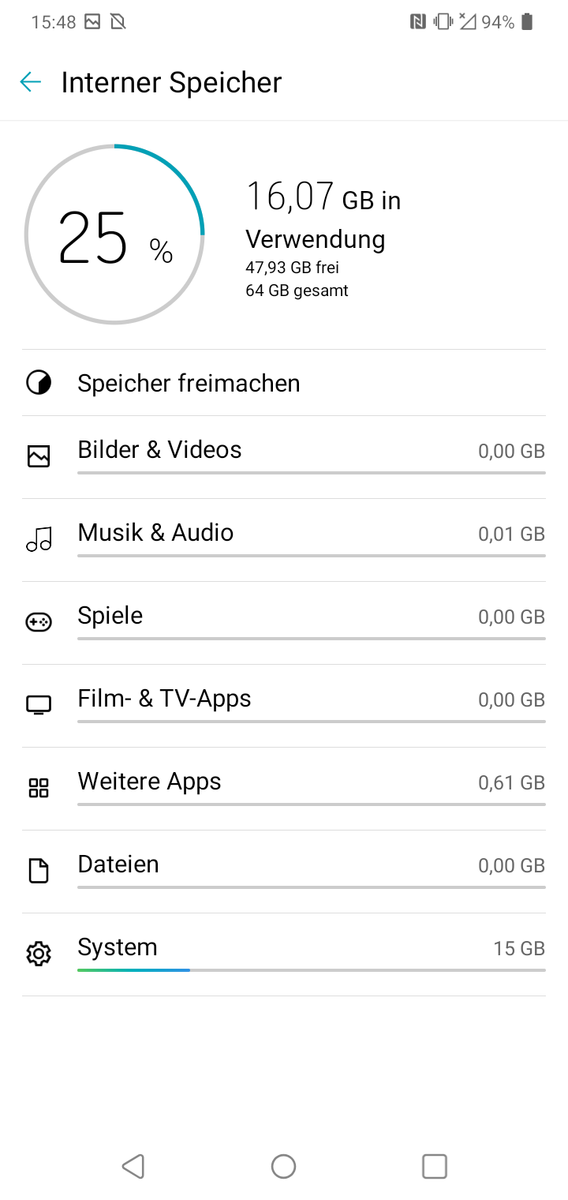Select the Spiele storage entry
This screenshot has width=568, height=1200.
[x=284, y=623]
